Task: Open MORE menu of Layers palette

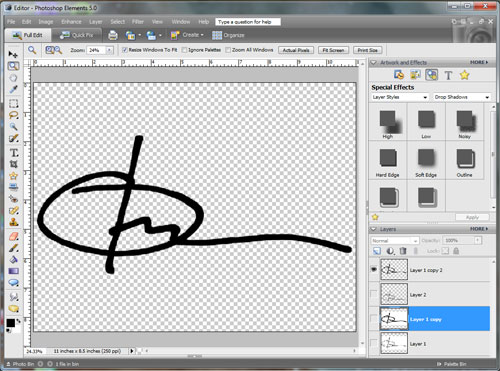Action: pos(479,229)
